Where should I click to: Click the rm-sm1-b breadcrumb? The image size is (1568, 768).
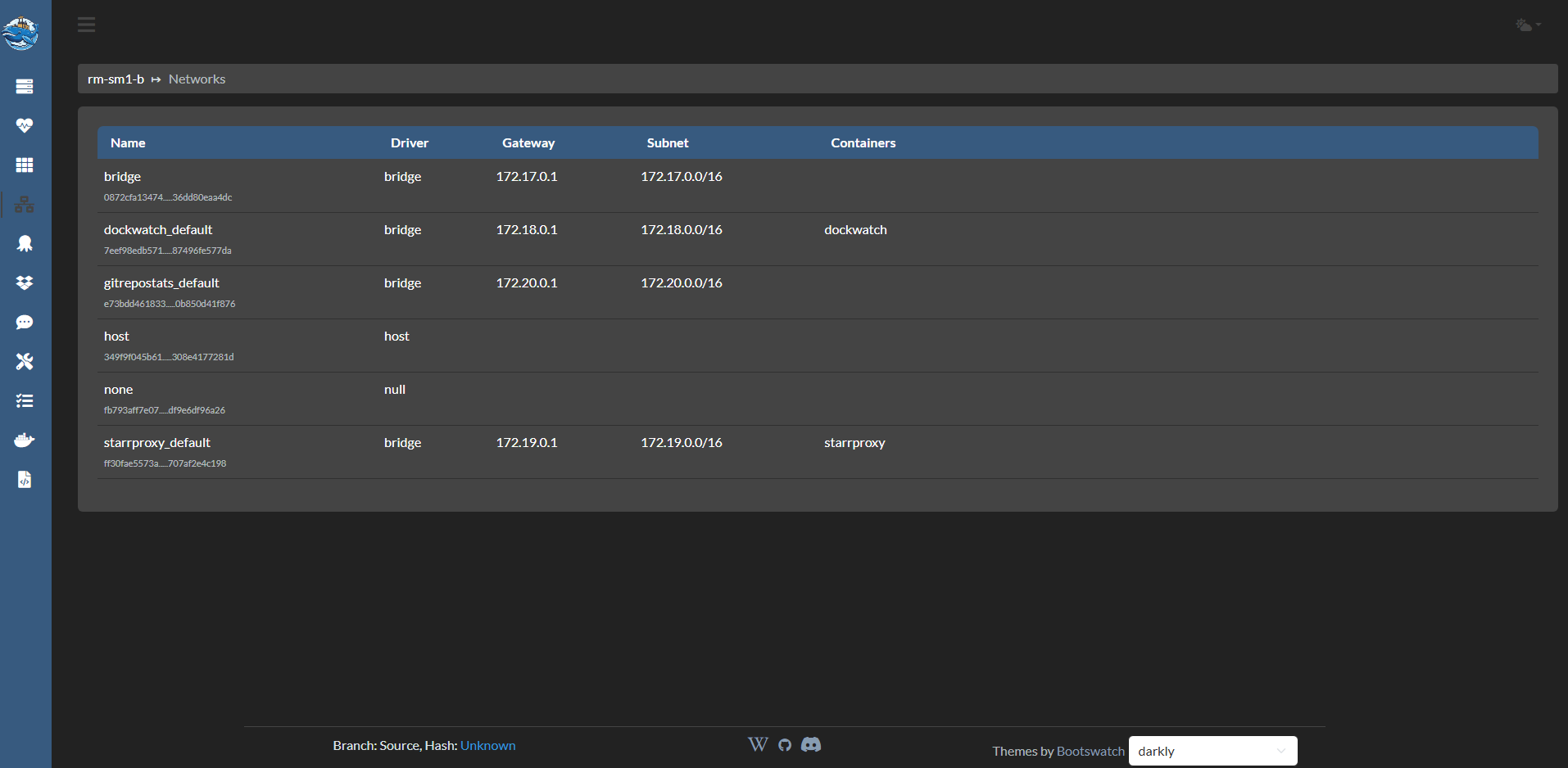[x=116, y=79]
